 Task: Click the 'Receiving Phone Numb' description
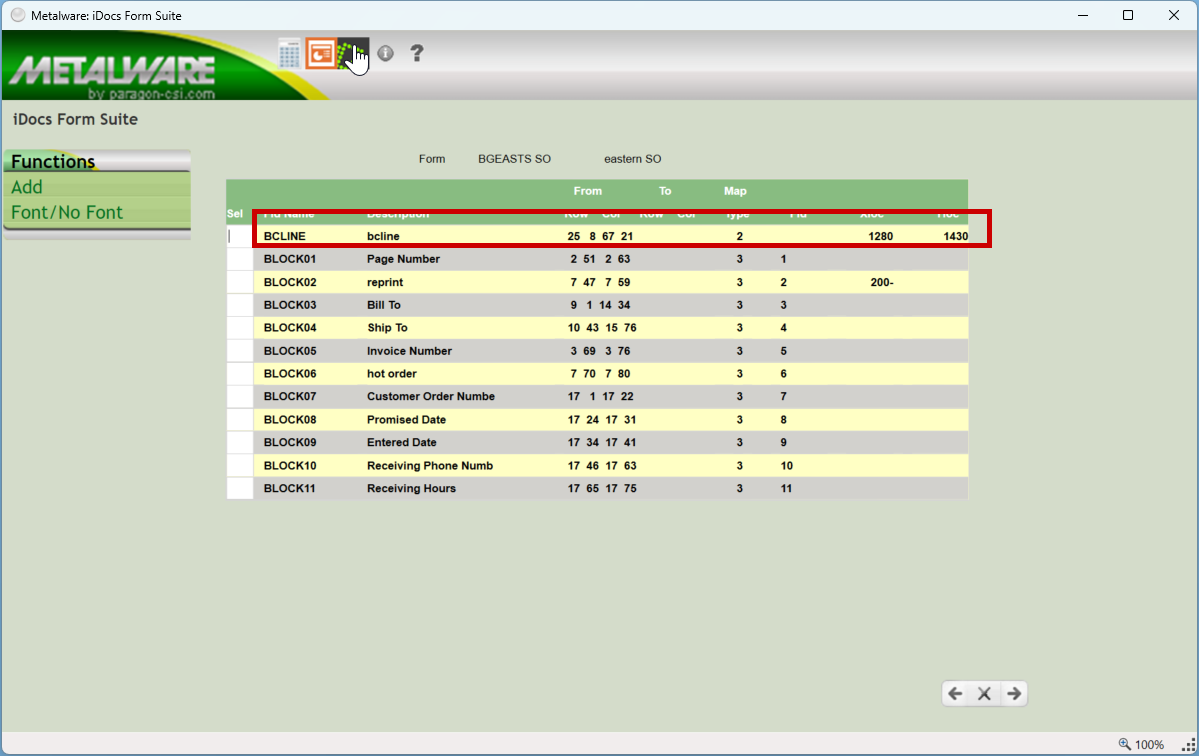click(430, 466)
